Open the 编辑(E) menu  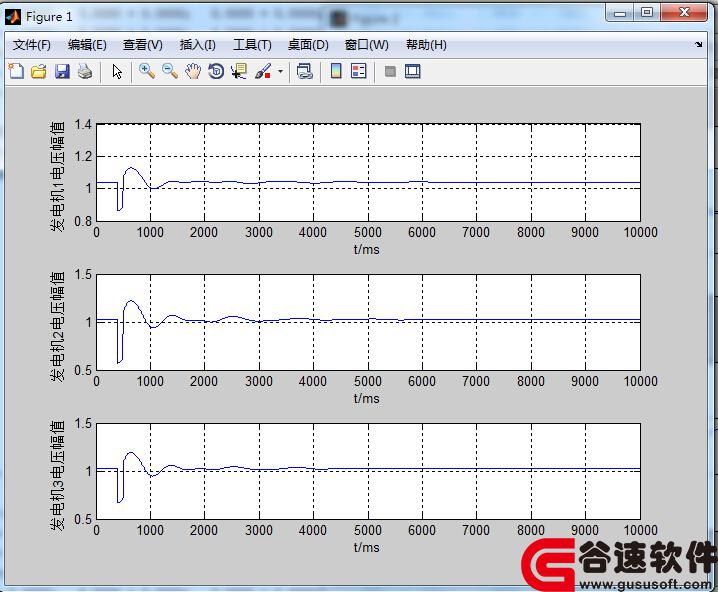coord(87,45)
